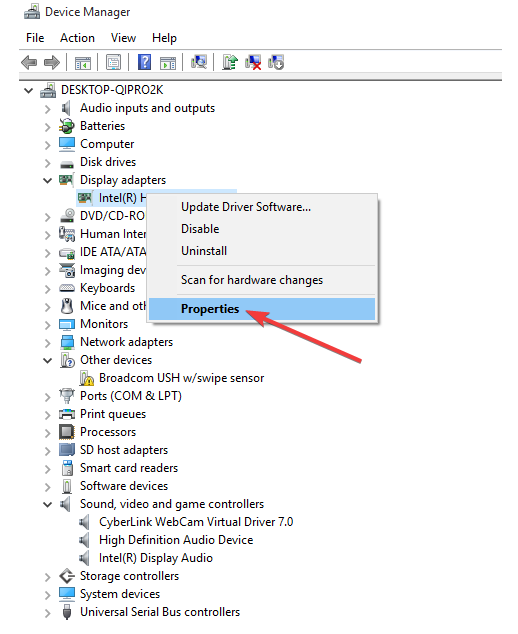This screenshot has width=518, height=634.
Task: Click the Storage controllers icon
Action: point(67,576)
